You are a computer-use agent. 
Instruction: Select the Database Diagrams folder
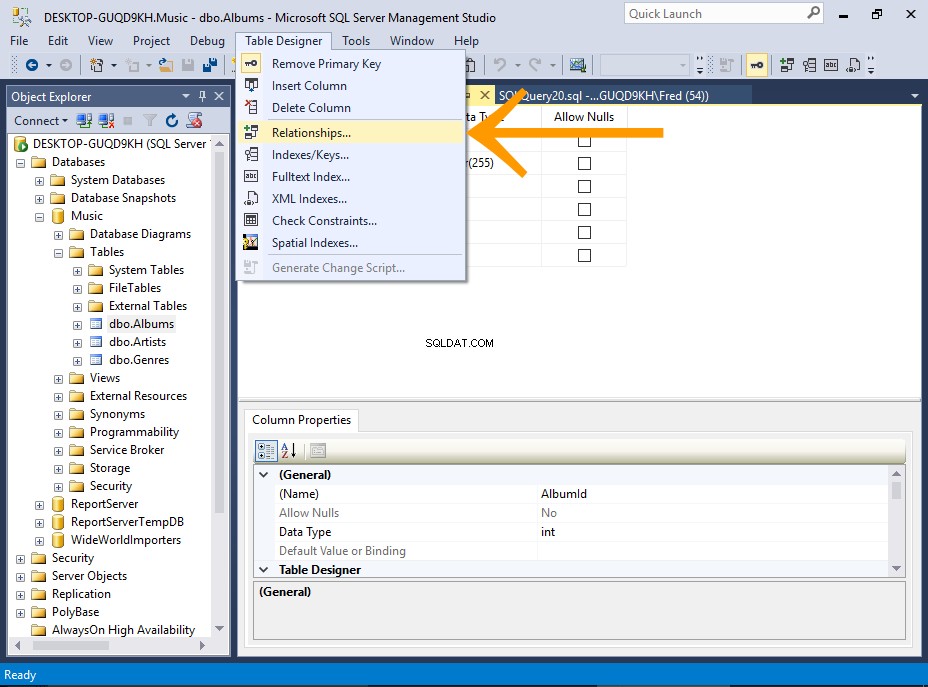(x=140, y=234)
